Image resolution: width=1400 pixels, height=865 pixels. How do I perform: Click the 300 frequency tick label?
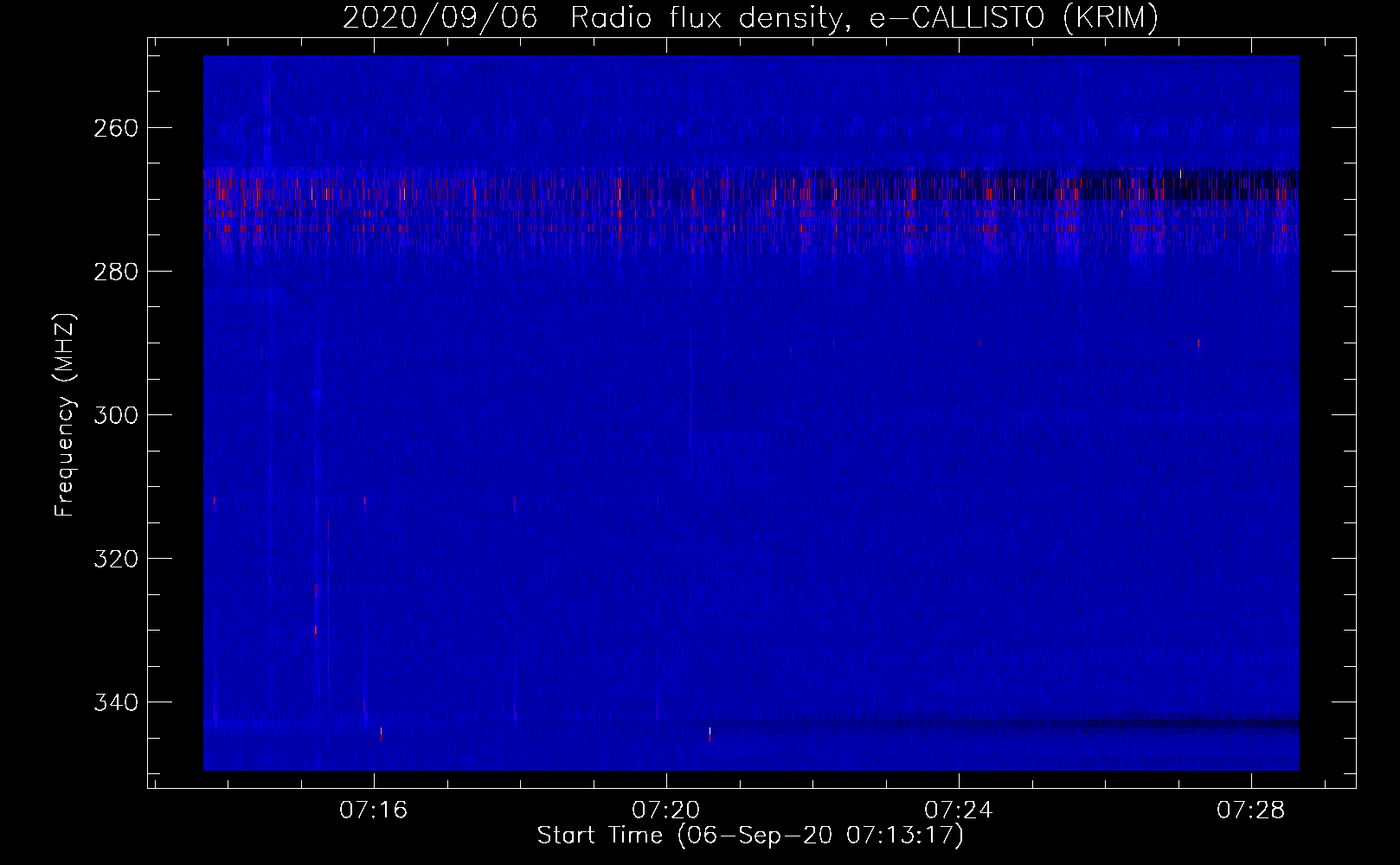pyautogui.click(x=116, y=415)
